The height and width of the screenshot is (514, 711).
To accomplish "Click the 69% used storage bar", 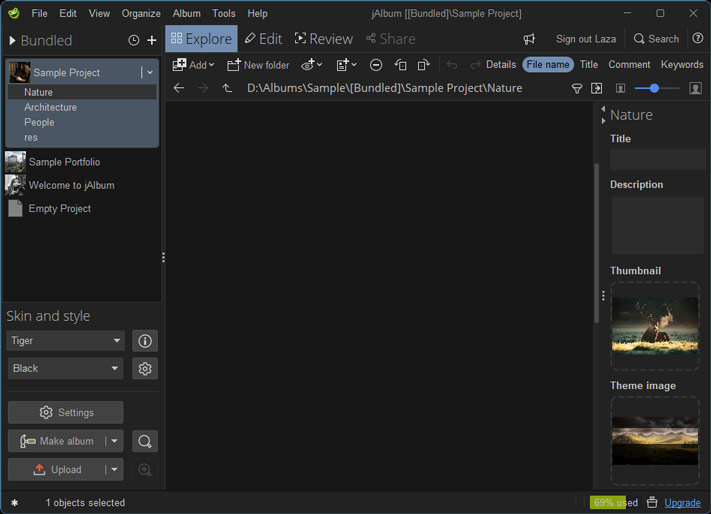I will [614, 502].
